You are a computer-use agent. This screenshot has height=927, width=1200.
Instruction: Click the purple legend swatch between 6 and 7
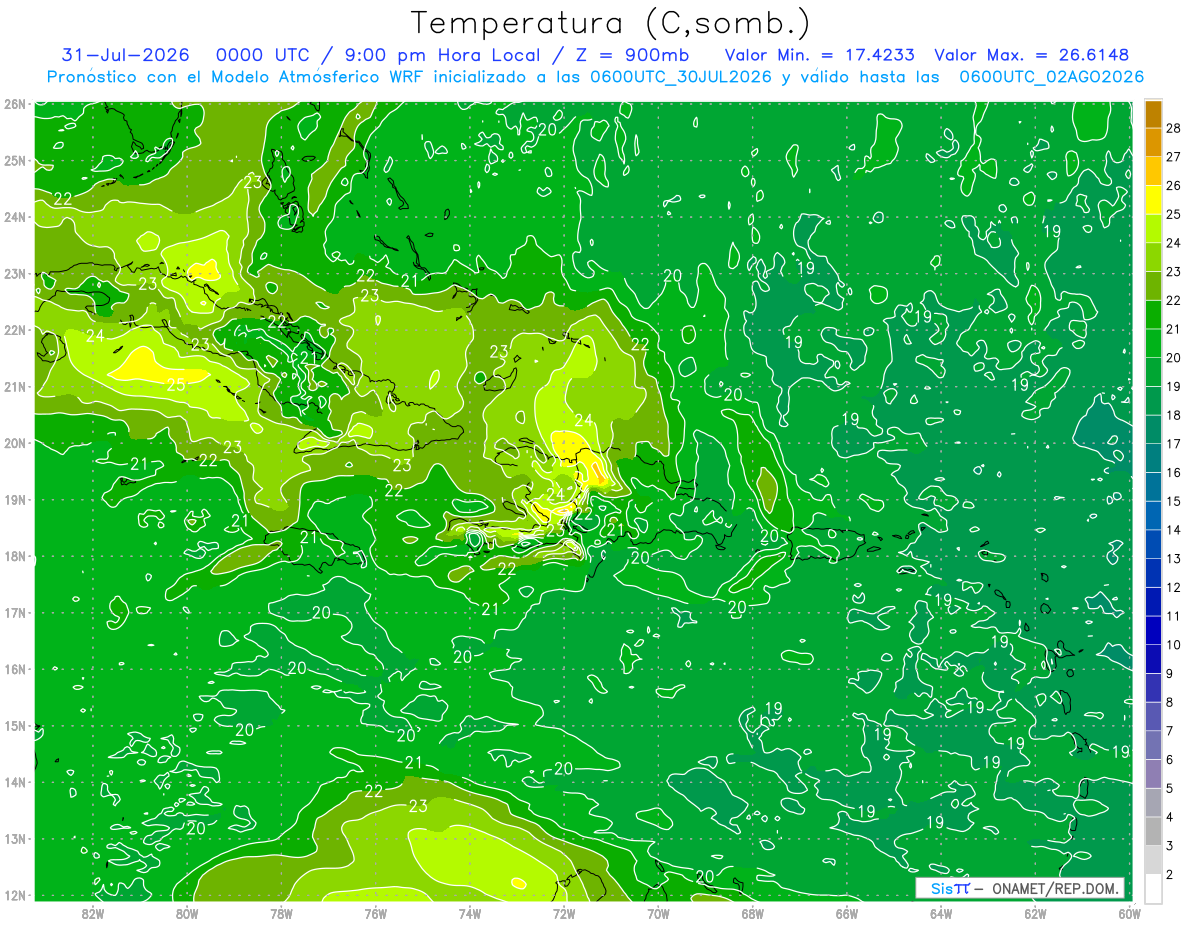click(x=1153, y=746)
